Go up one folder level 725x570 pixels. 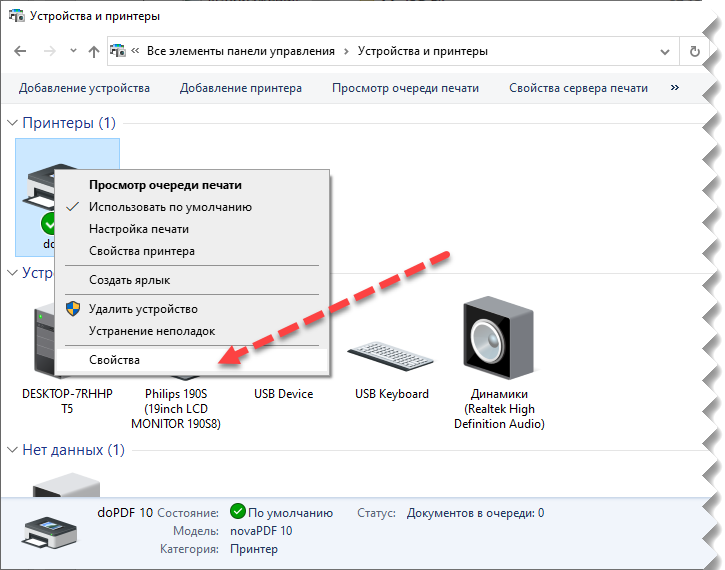pos(94,51)
